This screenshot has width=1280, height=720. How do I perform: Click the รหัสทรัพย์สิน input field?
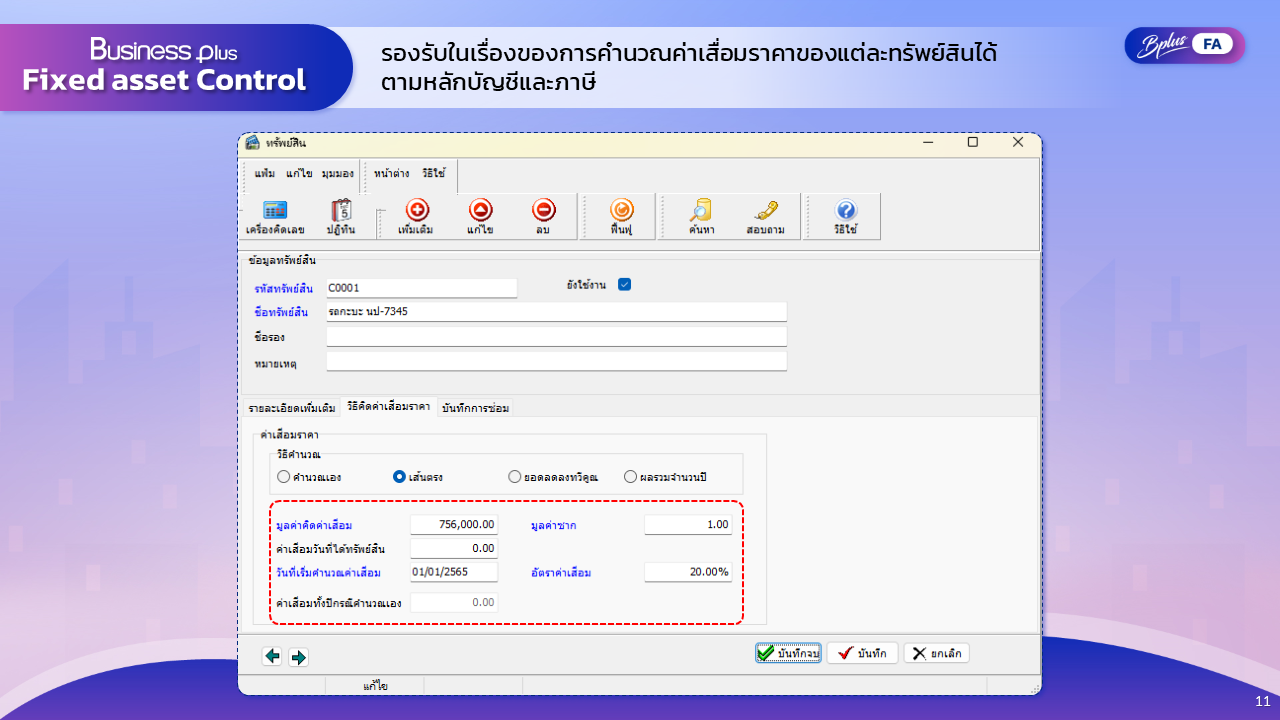tap(421, 287)
